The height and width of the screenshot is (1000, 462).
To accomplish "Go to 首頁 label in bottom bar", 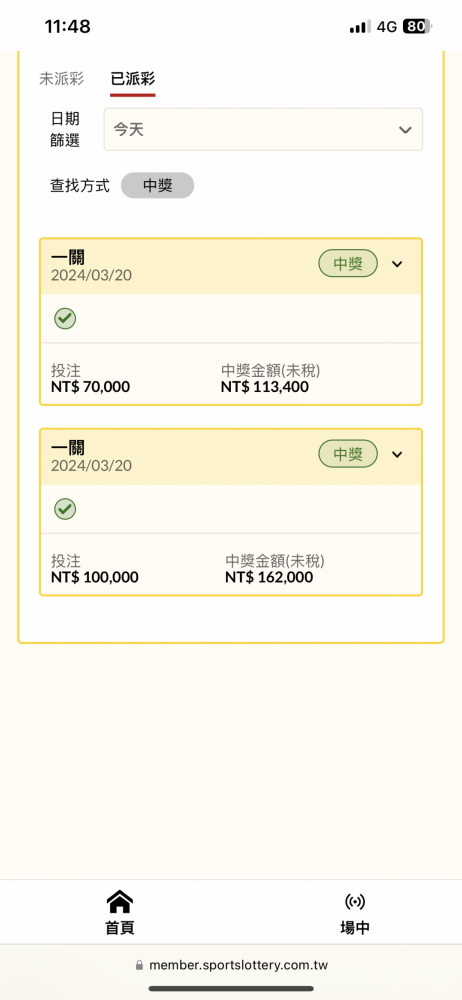I will click(119, 927).
